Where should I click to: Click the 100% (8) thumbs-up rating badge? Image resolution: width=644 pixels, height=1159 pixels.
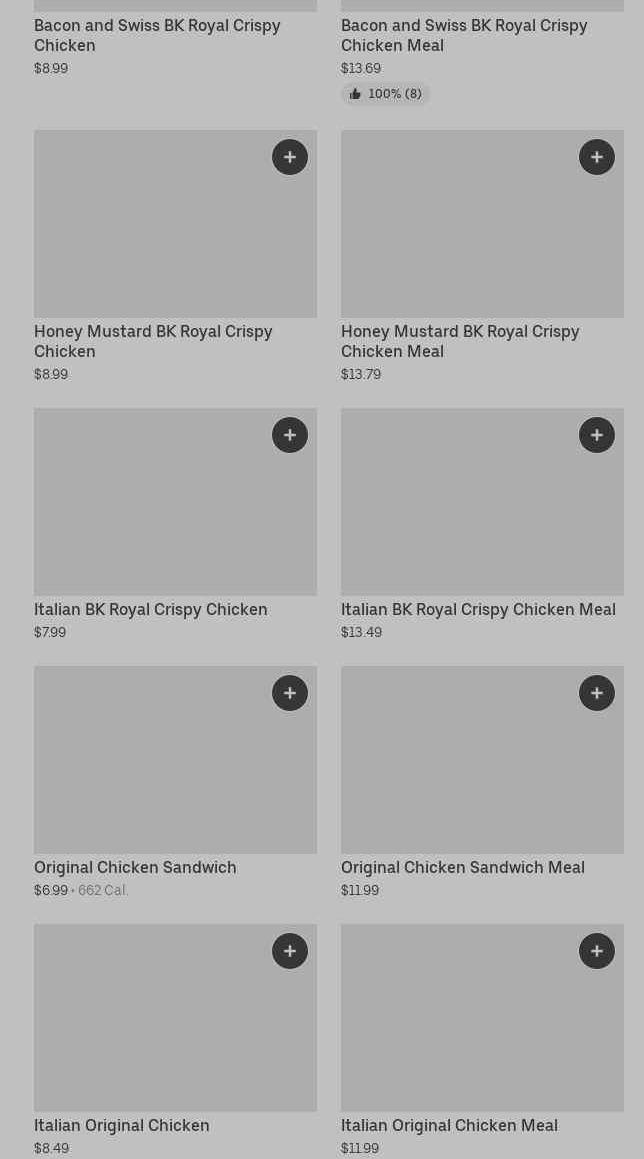[x=386, y=94]
